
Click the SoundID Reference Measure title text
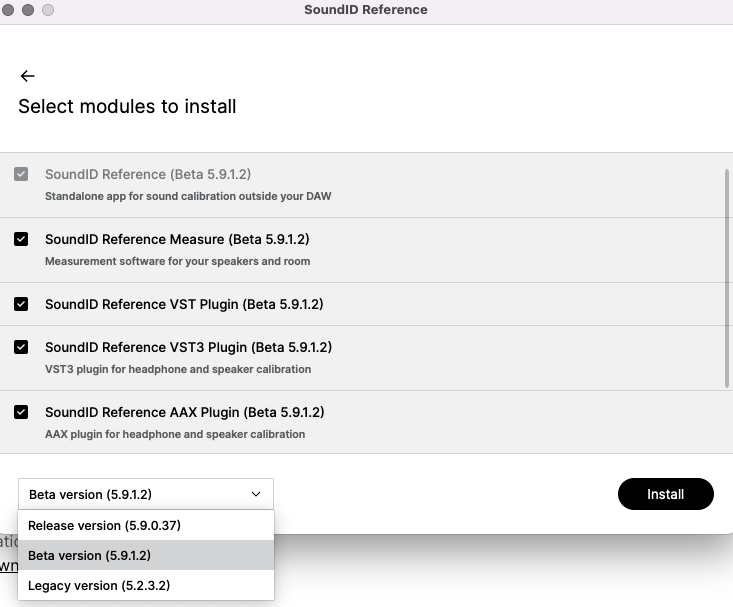pos(177,239)
